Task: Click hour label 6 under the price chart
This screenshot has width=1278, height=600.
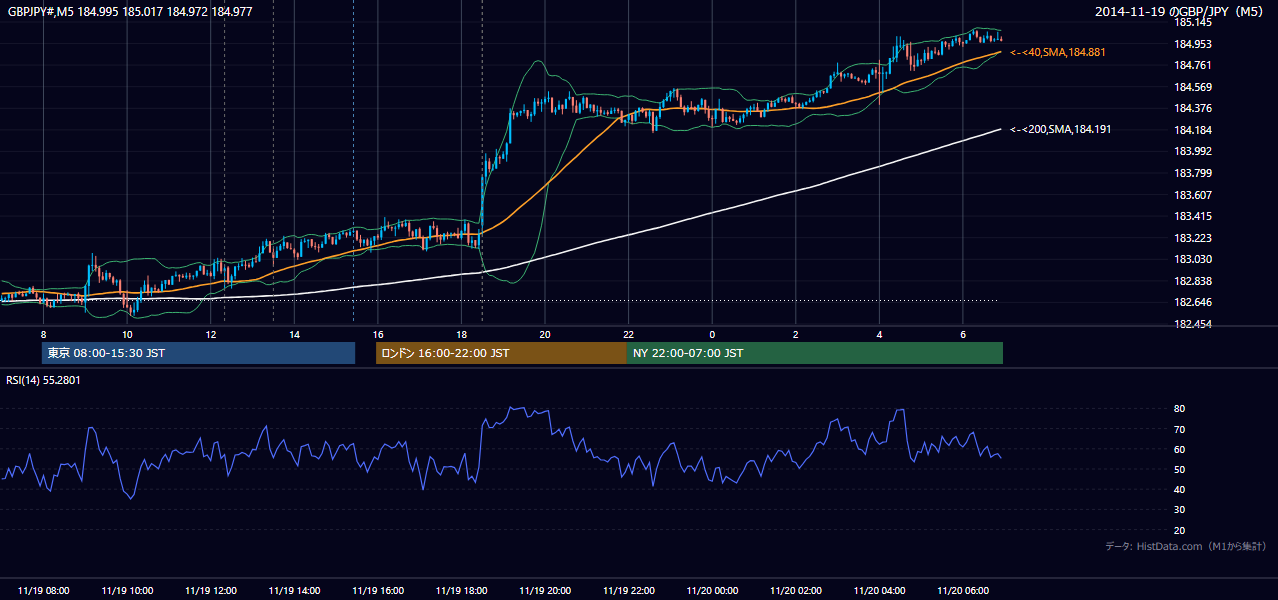Action: coord(963,334)
